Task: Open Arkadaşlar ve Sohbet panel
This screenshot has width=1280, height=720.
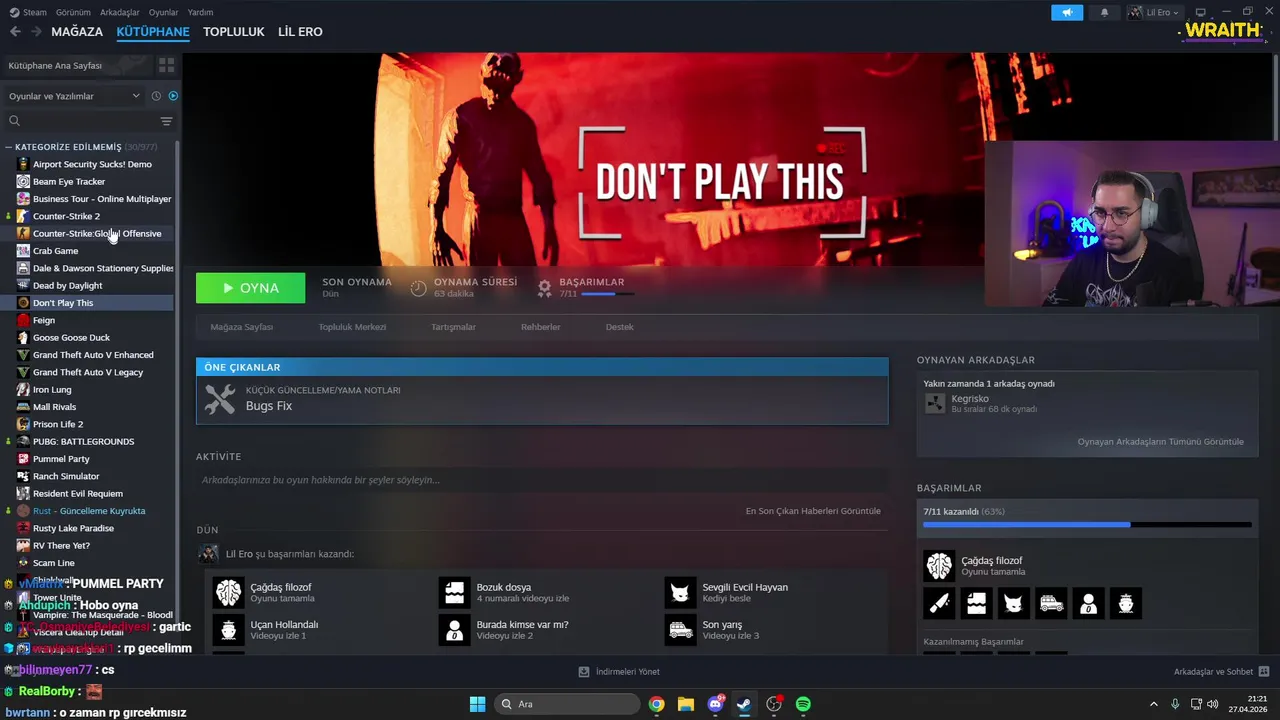Action: pyautogui.click(x=1221, y=672)
